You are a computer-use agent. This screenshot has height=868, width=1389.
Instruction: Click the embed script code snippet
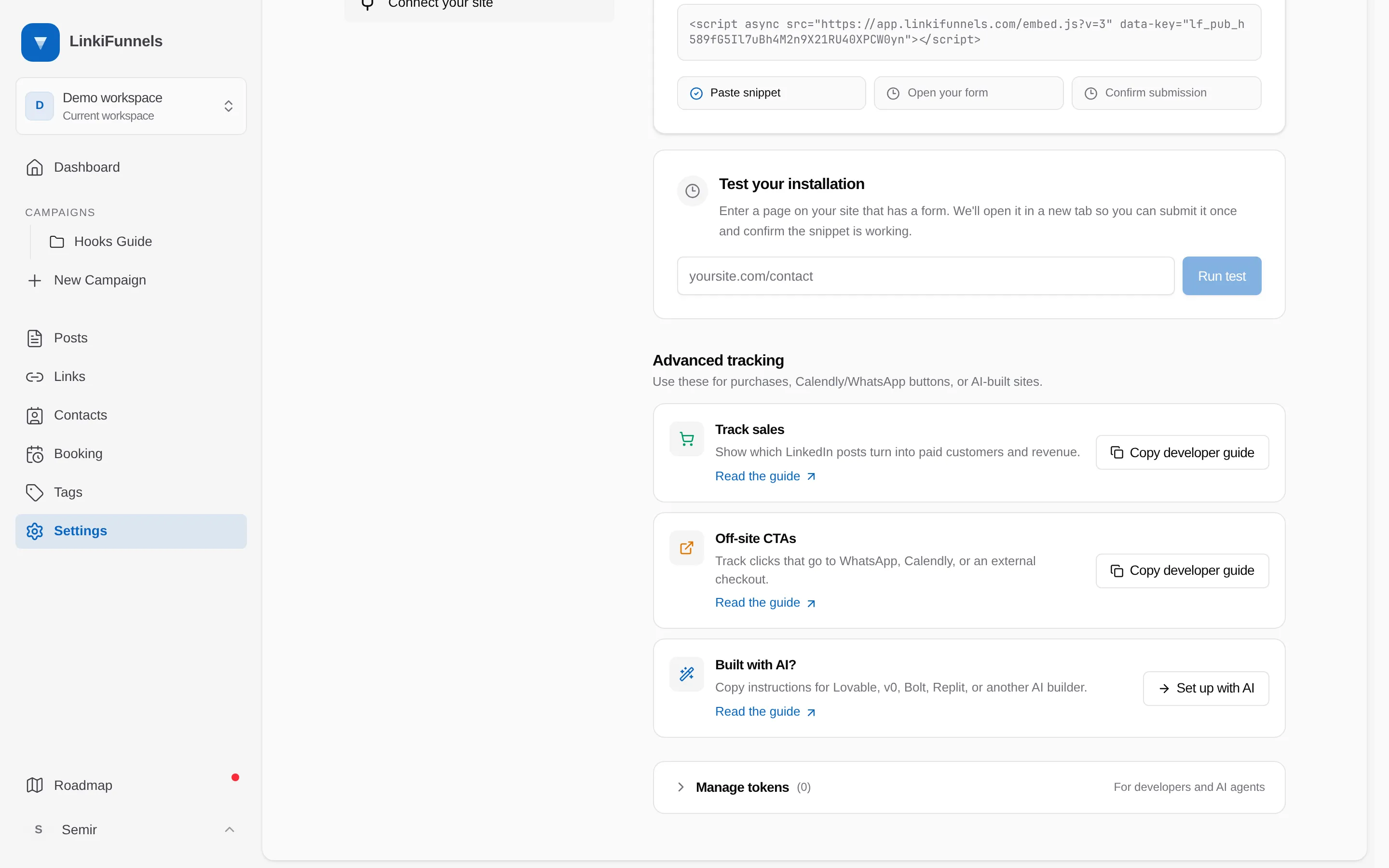pos(969,32)
